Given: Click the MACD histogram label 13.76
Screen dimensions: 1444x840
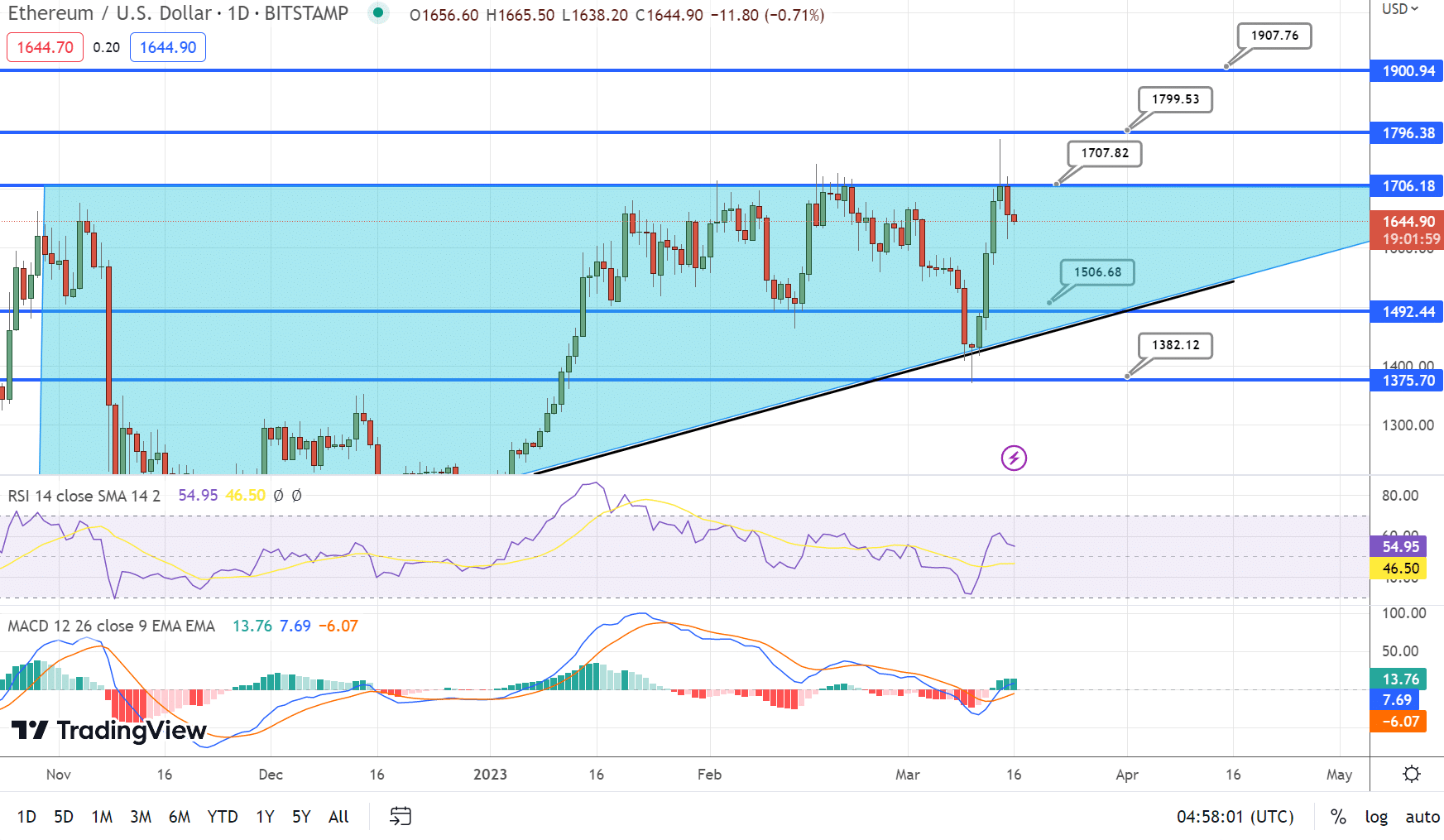Looking at the screenshot, I should point(1399,679).
